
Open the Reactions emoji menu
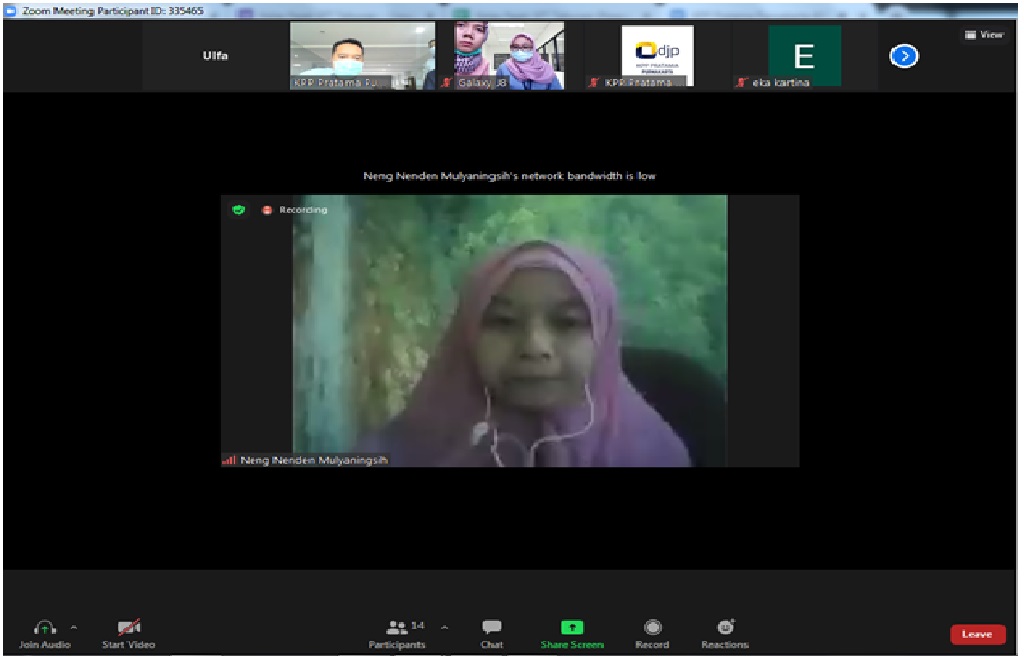[x=726, y=627]
